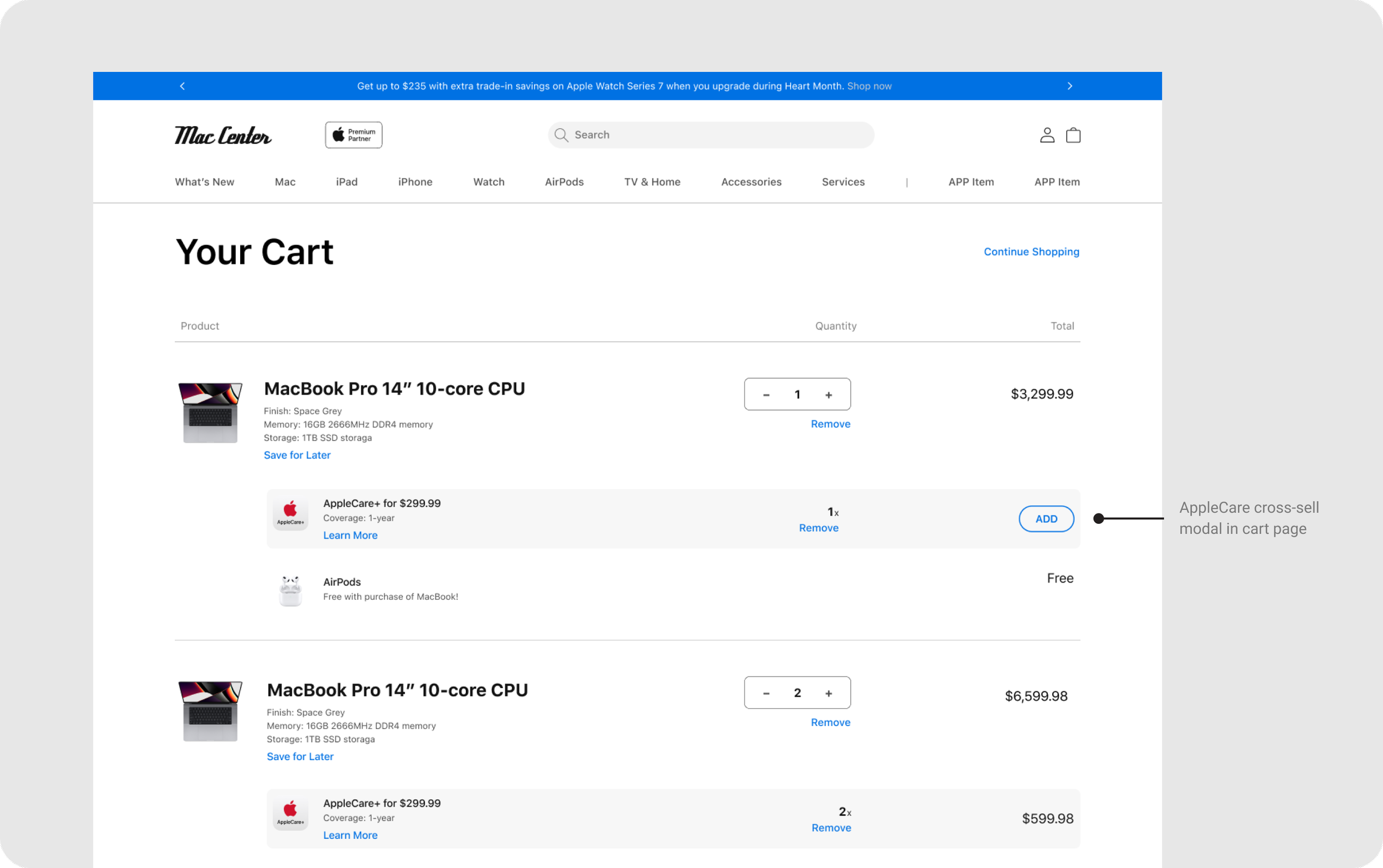Open the Watch menu

pyautogui.click(x=488, y=182)
